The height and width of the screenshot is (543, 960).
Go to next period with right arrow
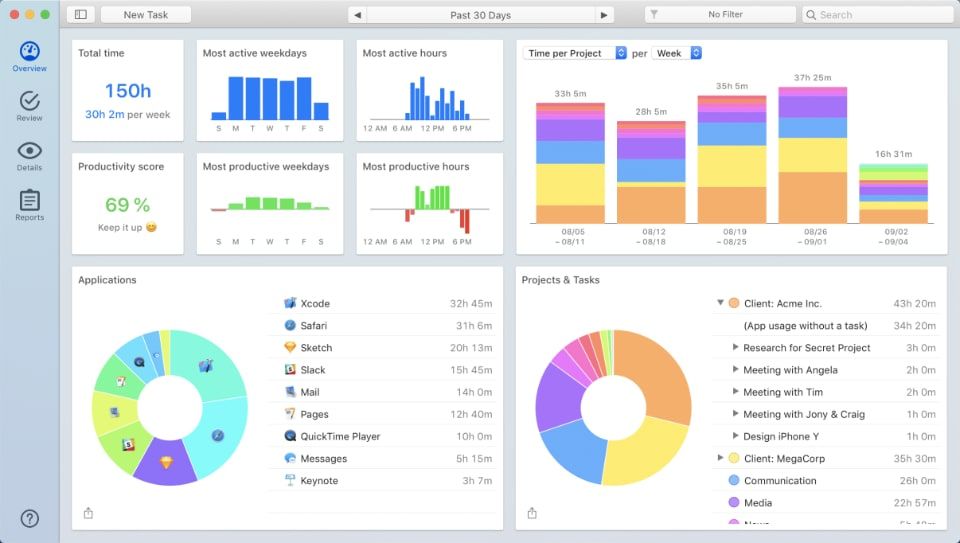pos(604,15)
